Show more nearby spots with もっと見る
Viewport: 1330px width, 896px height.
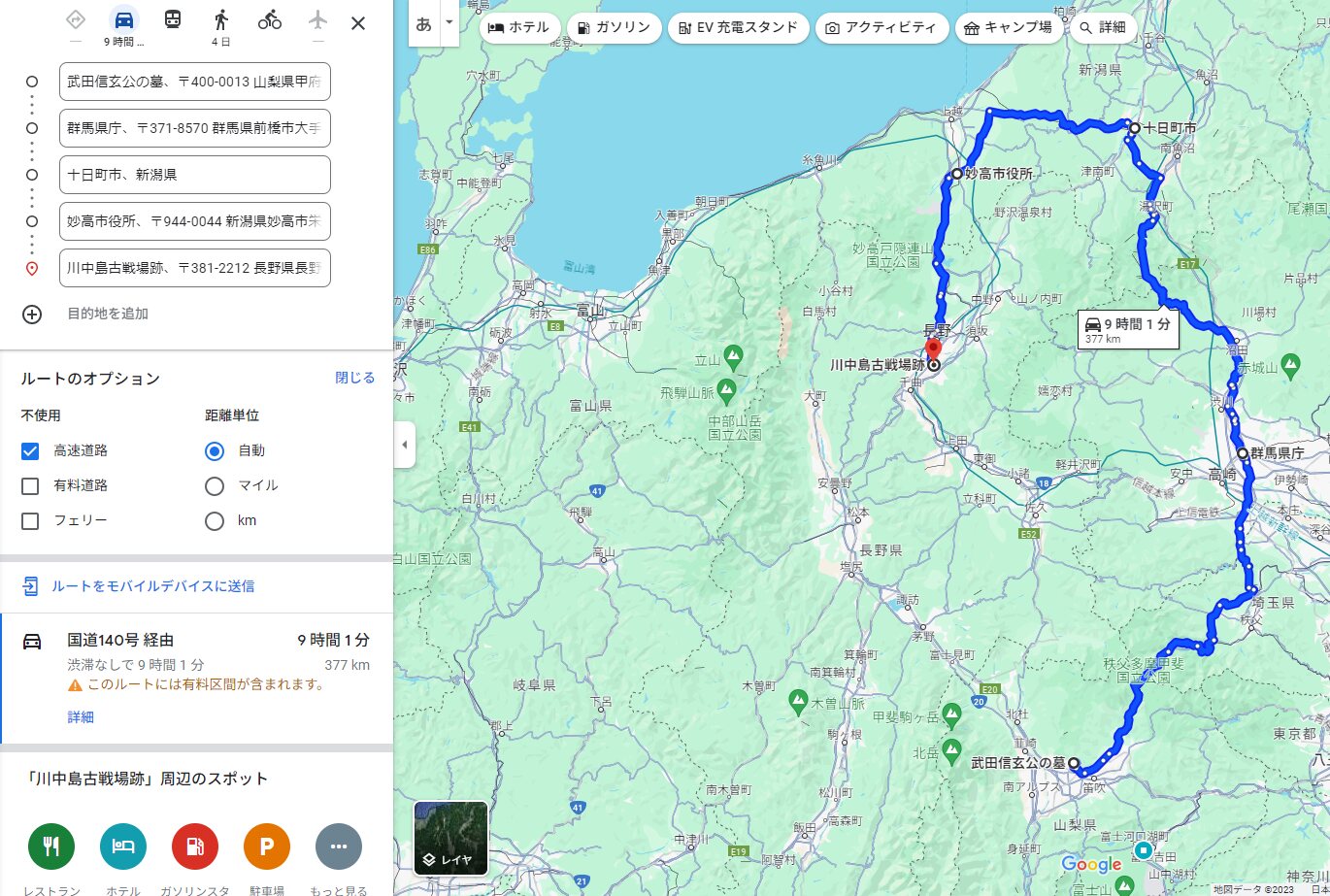(339, 846)
